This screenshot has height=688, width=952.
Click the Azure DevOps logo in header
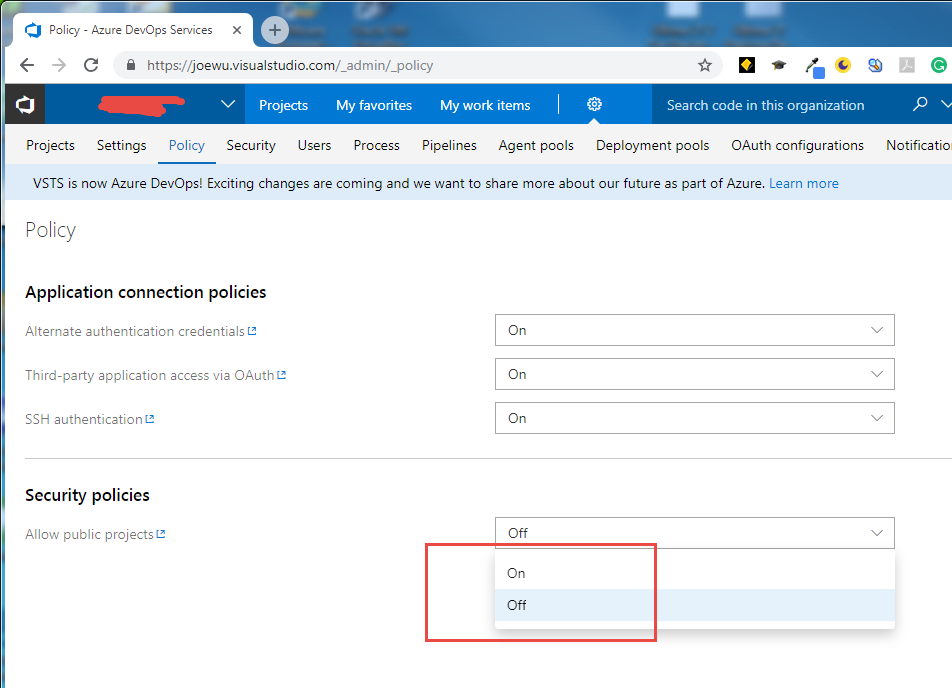pyautogui.click(x=25, y=104)
